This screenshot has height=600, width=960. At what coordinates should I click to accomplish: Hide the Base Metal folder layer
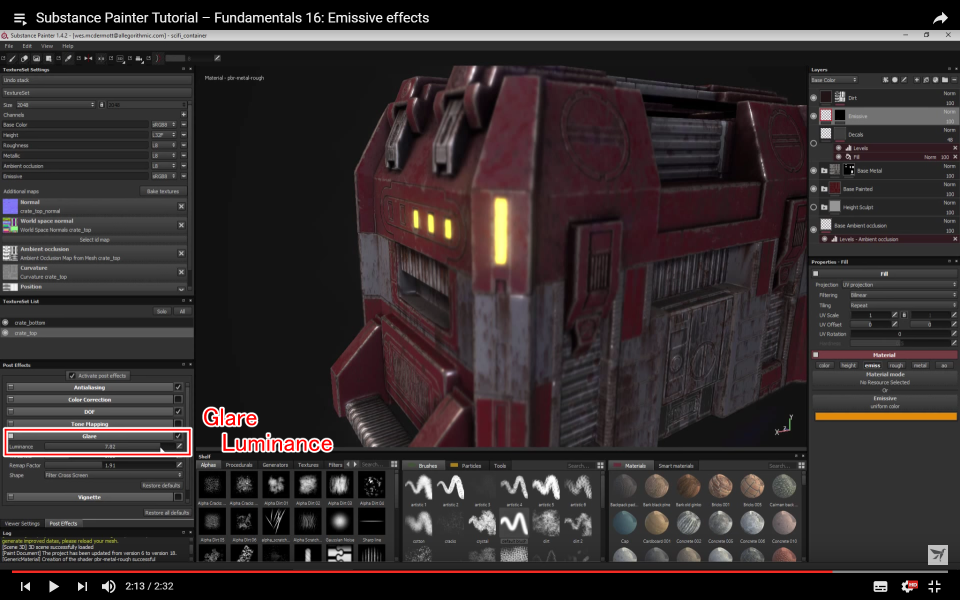click(x=814, y=171)
